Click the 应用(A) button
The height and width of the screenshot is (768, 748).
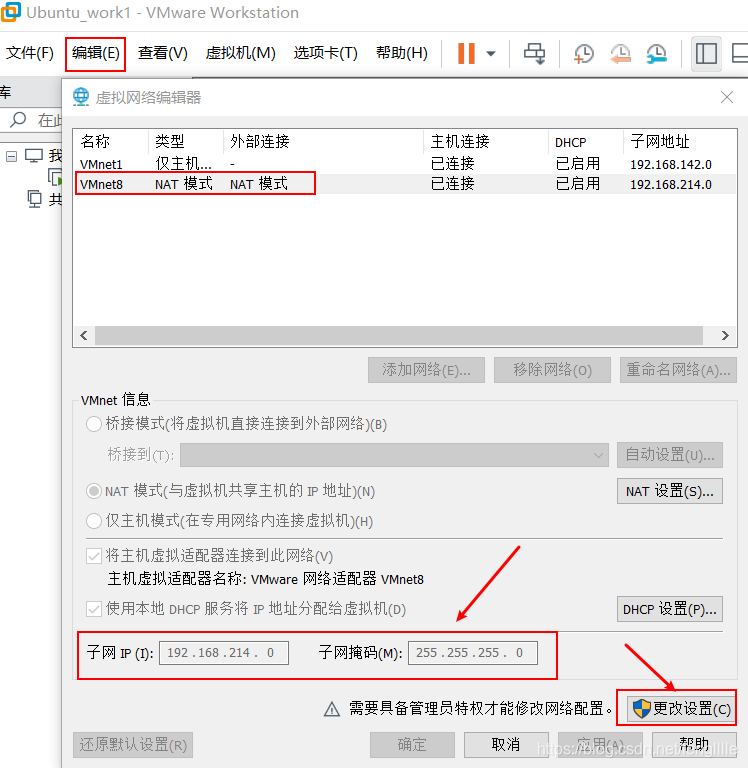tap(600, 745)
